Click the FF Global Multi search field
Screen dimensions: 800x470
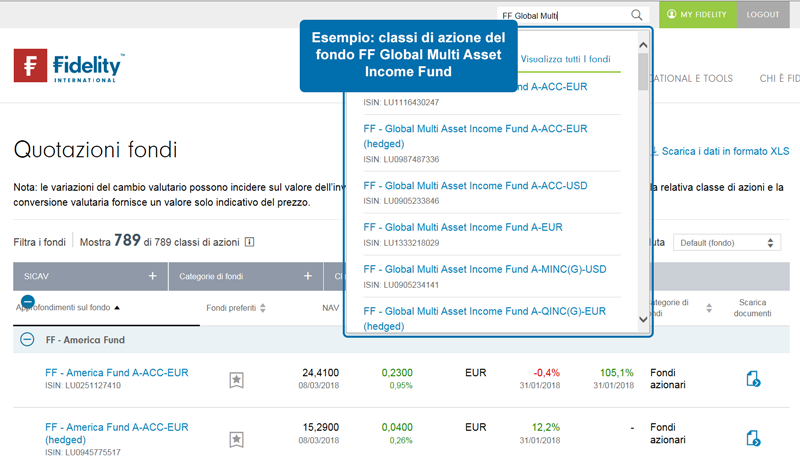tap(560, 16)
